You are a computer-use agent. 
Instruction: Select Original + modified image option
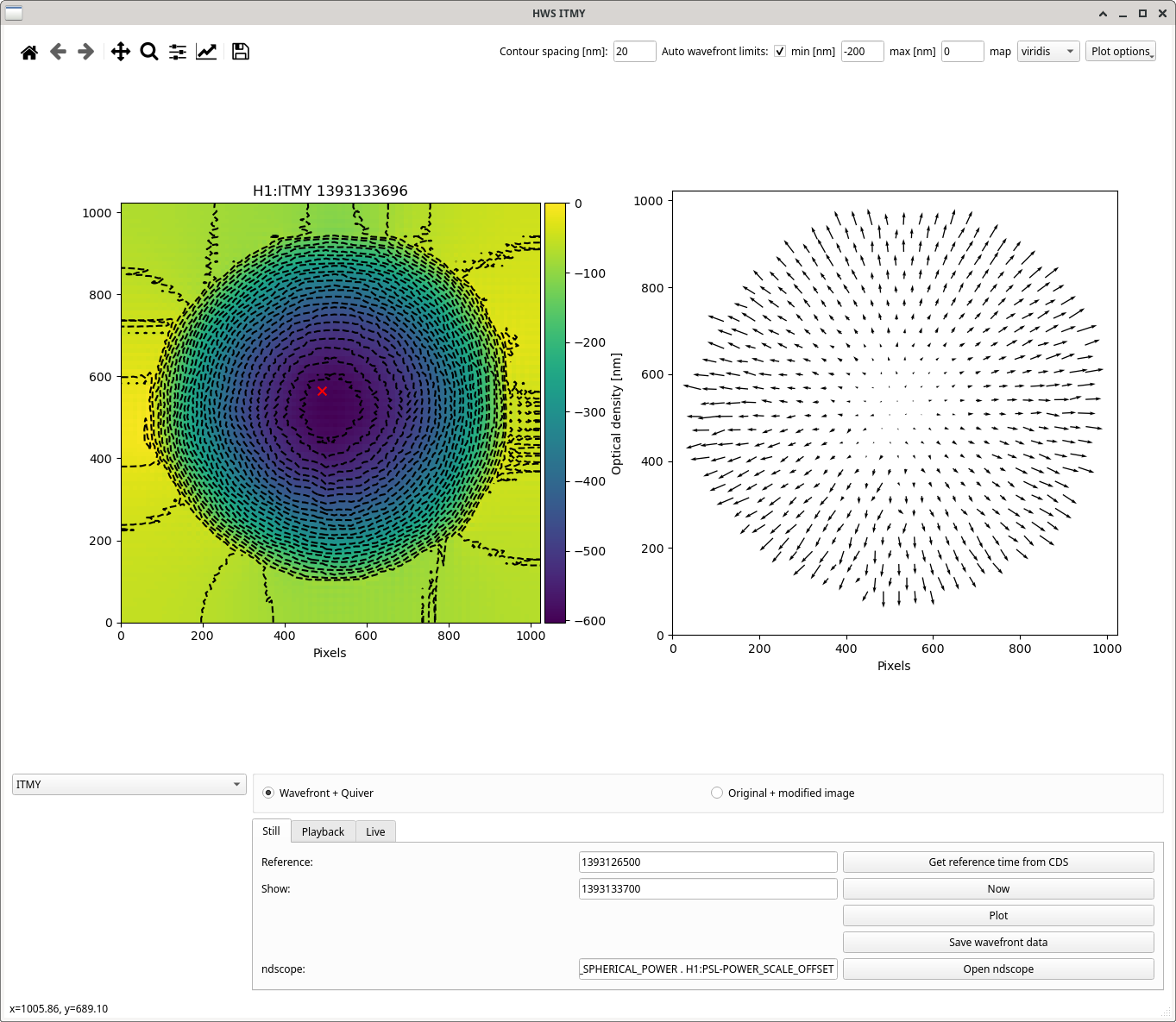[717, 793]
